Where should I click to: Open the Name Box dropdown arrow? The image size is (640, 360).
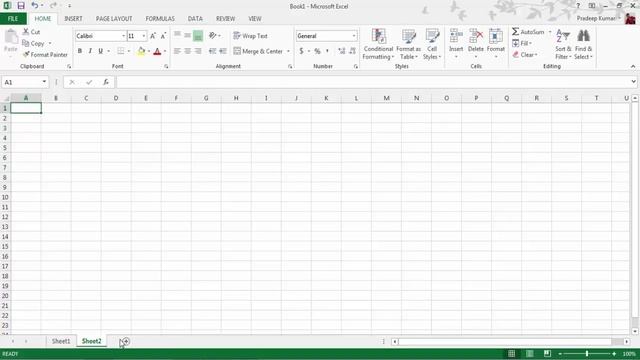click(x=44, y=82)
